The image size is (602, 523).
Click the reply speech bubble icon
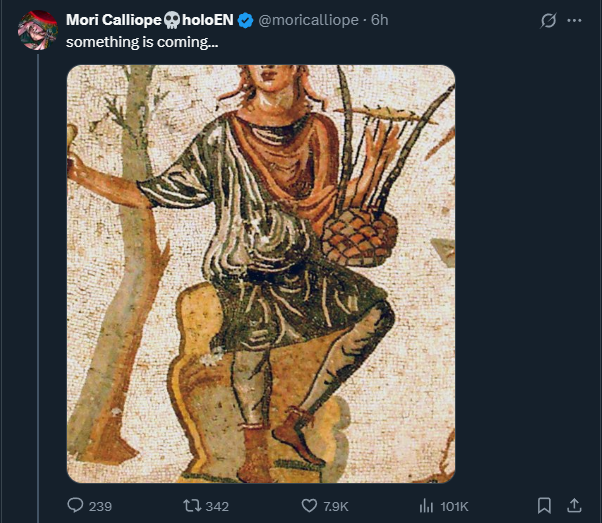[75, 505]
